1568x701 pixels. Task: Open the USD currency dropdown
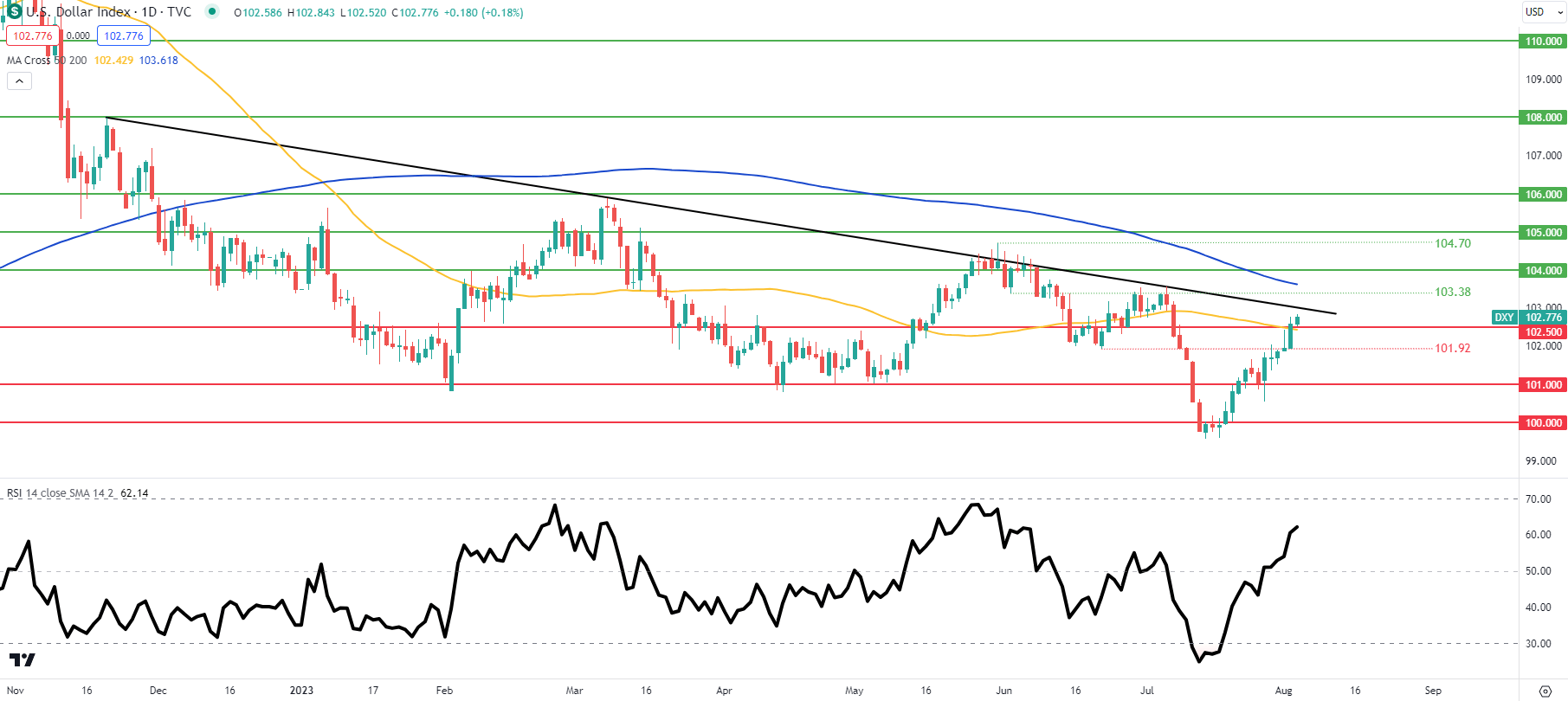pos(1543,12)
